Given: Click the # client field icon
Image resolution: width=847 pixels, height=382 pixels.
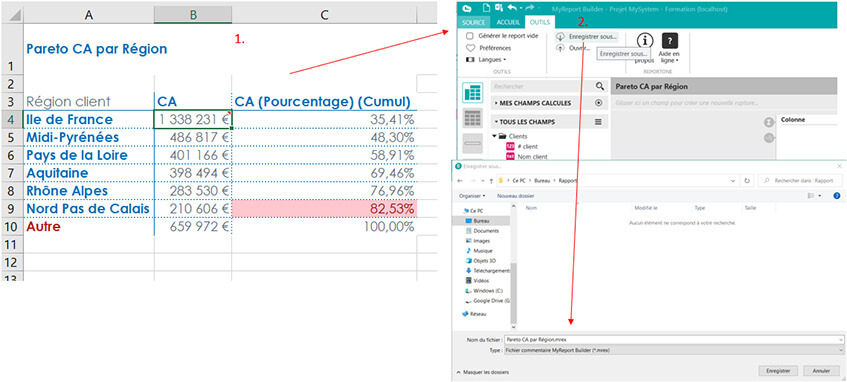Looking at the screenshot, I should [510, 146].
